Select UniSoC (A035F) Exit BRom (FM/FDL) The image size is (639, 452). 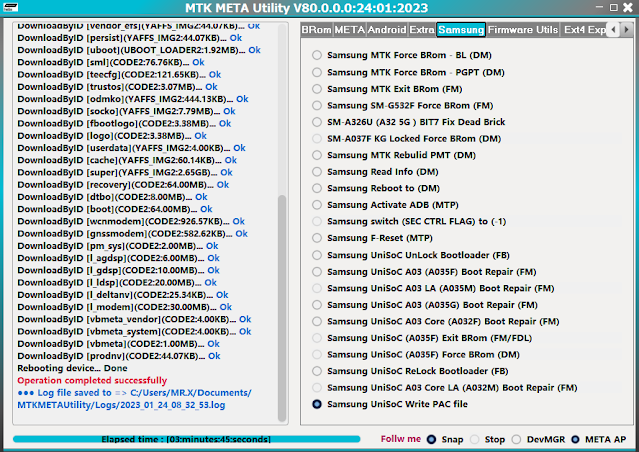(422, 338)
